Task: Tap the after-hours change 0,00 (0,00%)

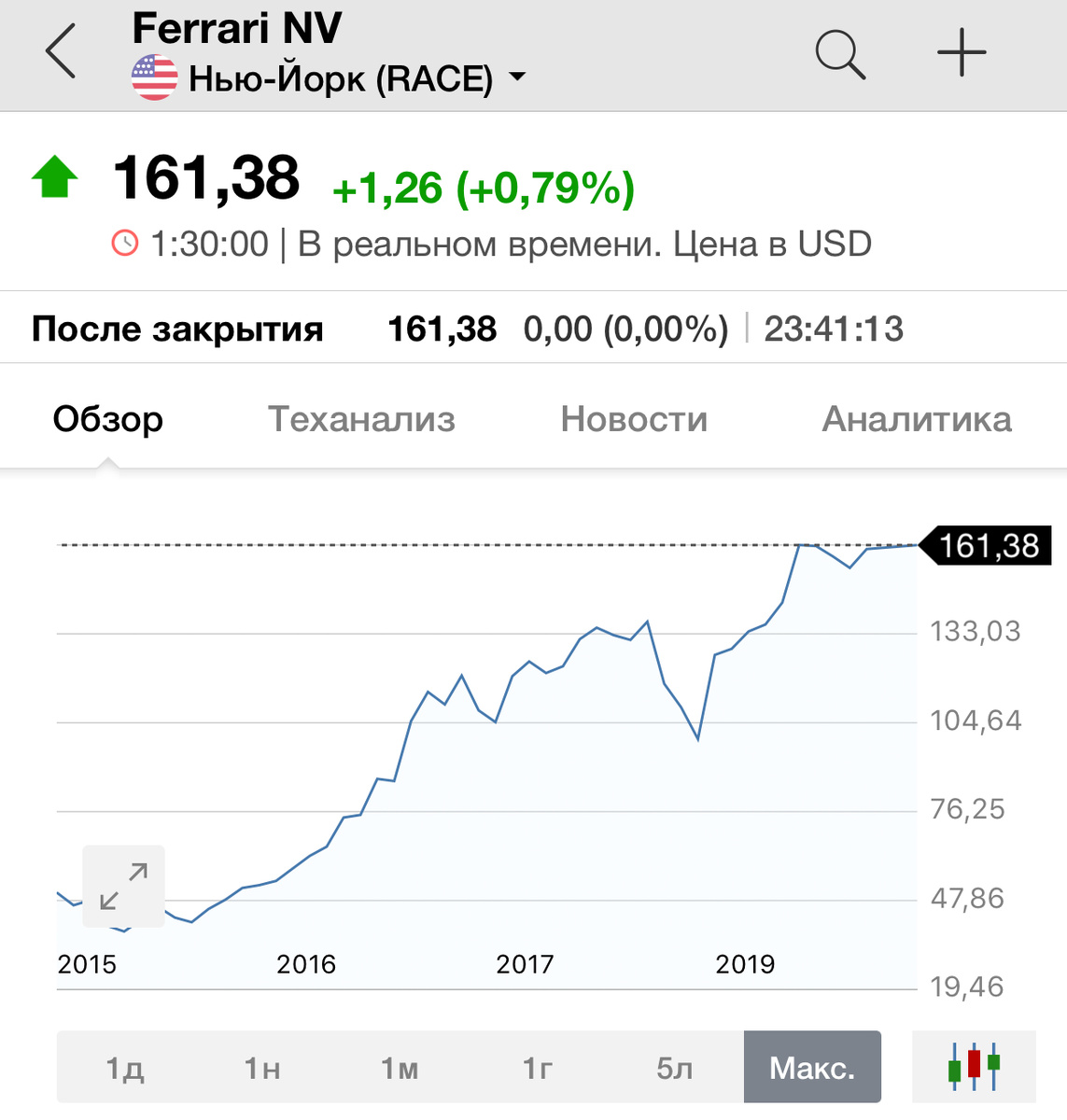Action: pyautogui.click(x=625, y=329)
